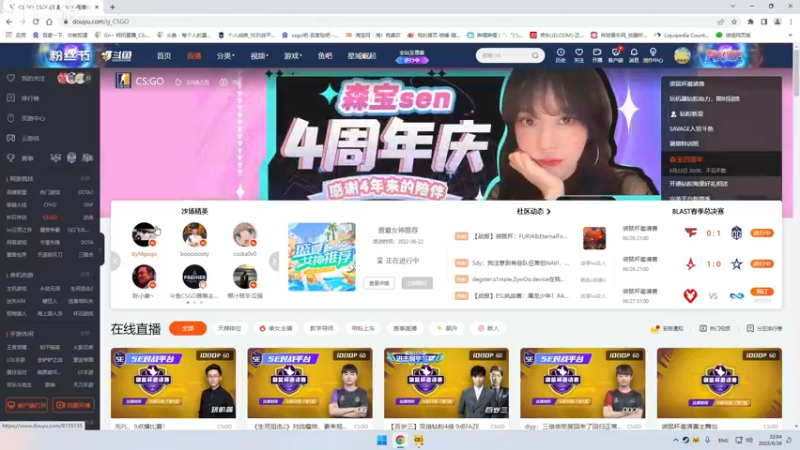Click 客户端打开 button in sidebar bottom
This screenshot has width=800, height=450.
27,405
